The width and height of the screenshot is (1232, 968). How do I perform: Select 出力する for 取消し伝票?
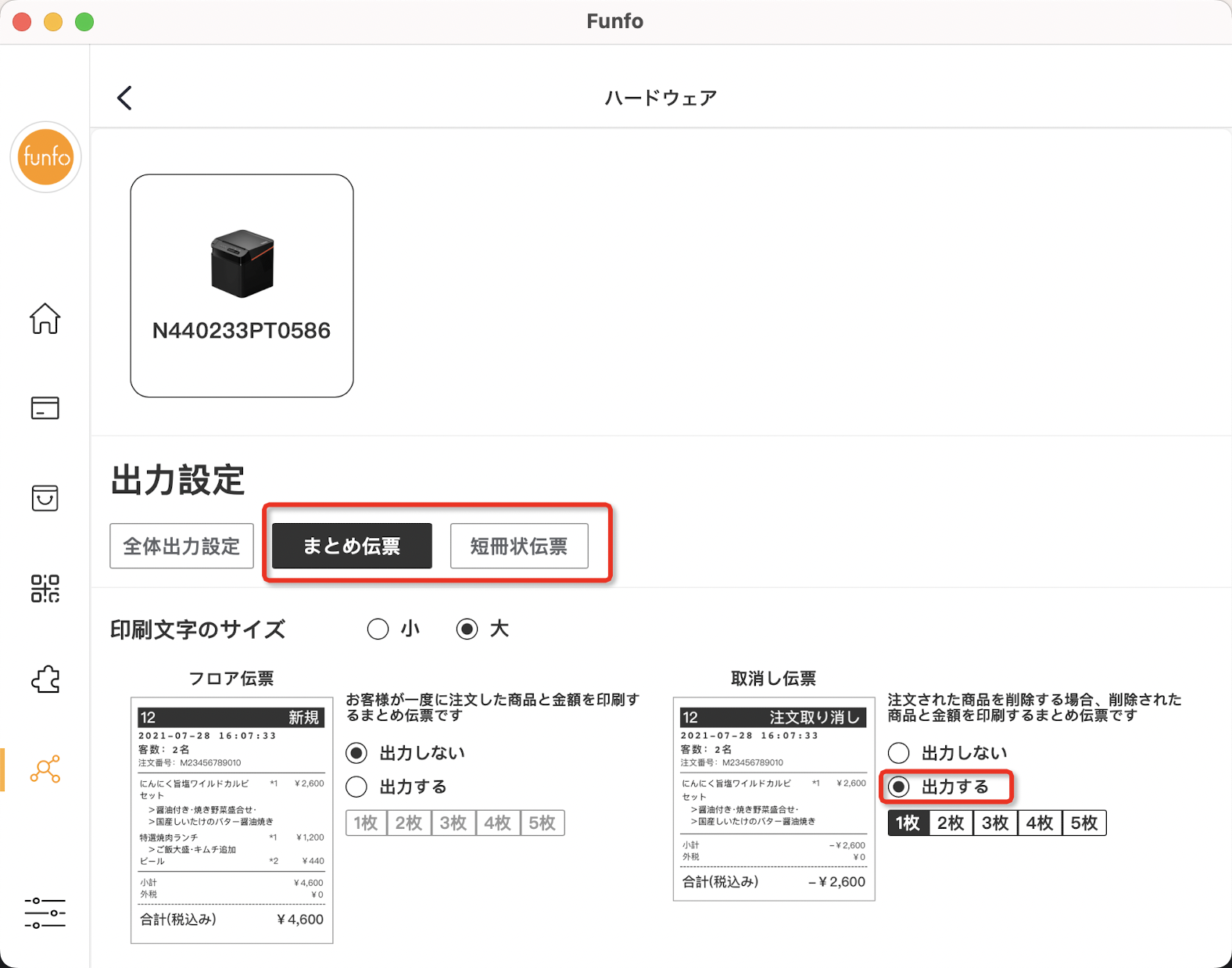(899, 787)
